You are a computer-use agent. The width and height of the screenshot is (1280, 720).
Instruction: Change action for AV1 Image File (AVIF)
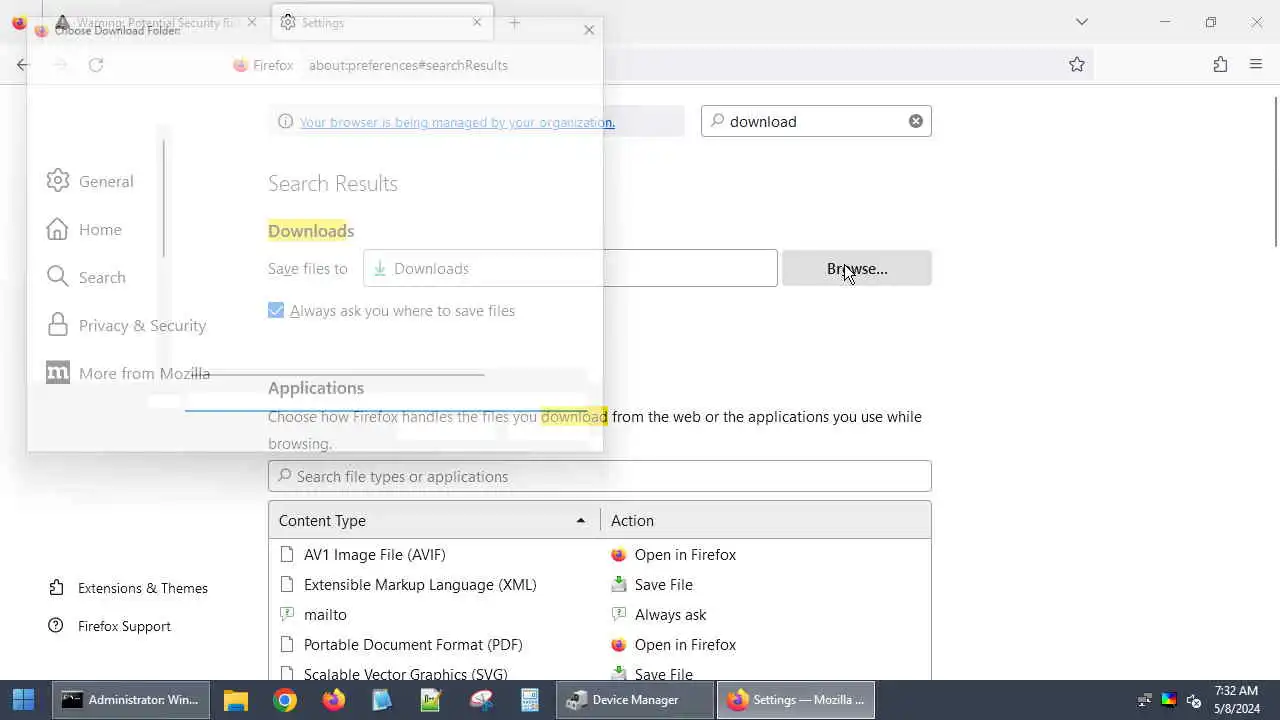click(766, 554)
